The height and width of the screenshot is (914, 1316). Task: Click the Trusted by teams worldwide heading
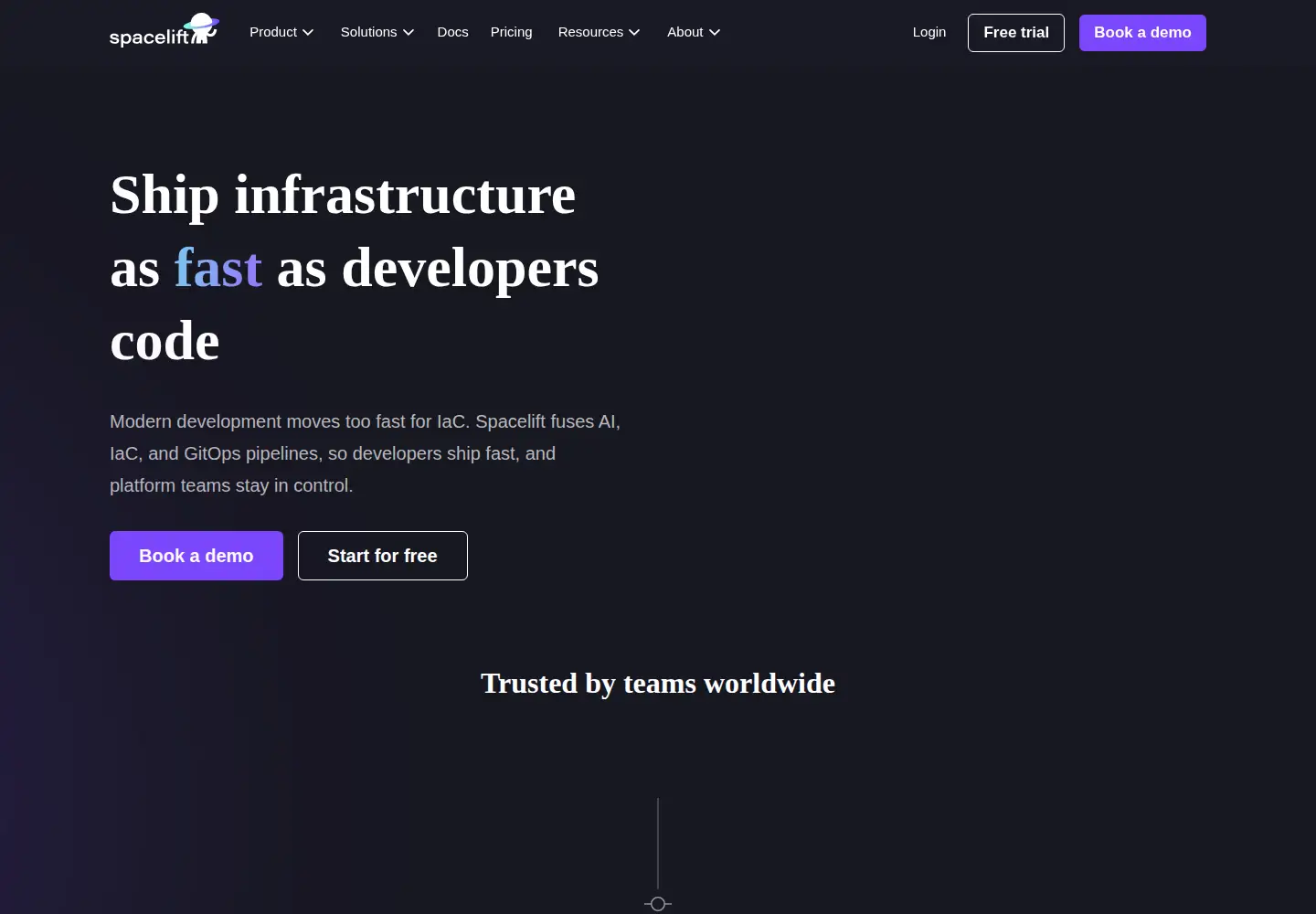point(658,684)
